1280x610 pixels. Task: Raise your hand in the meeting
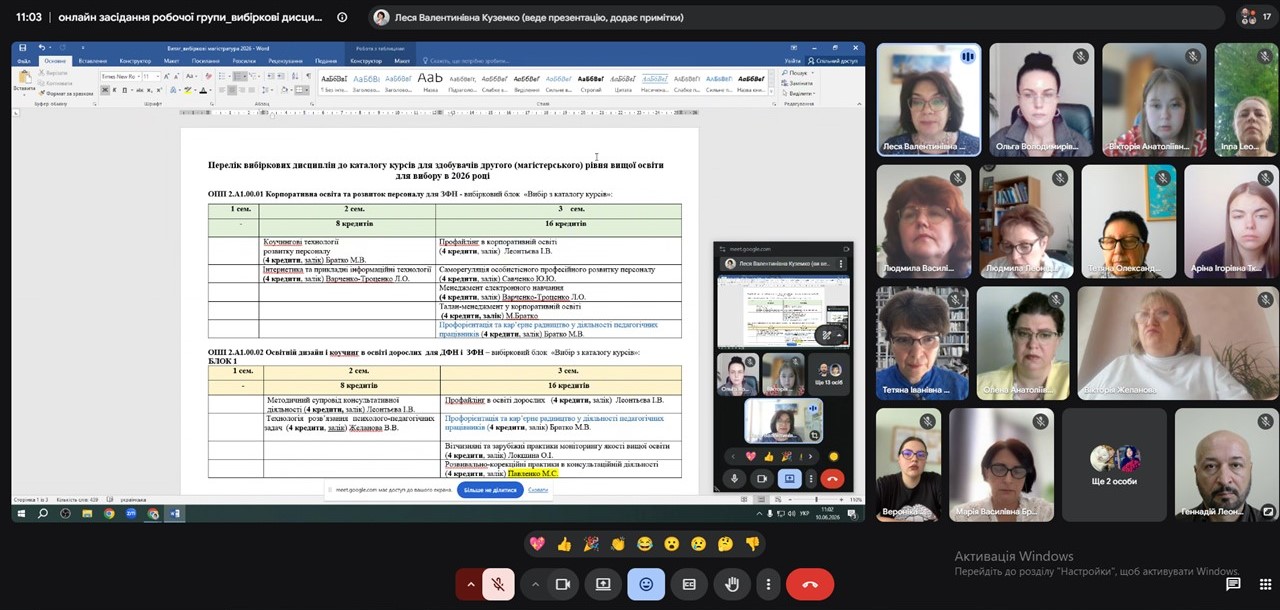[x=732, y=584]
